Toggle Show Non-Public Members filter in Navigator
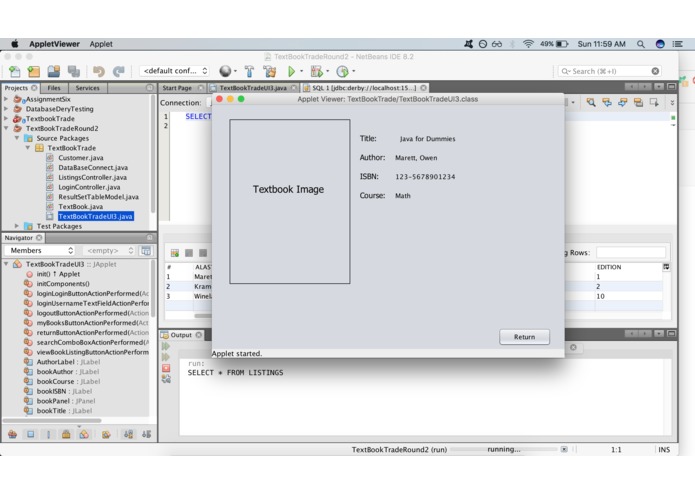The image size is (695, 494). point(66,435)
